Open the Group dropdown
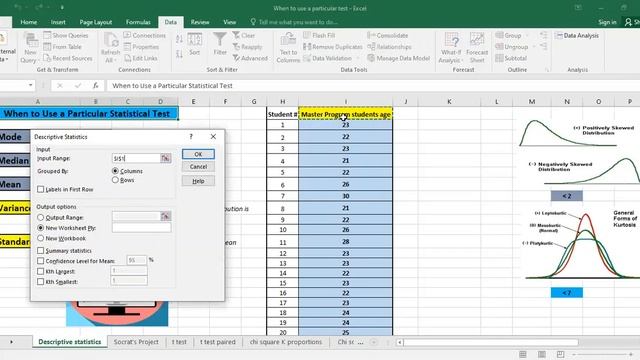 coord(527,36)
